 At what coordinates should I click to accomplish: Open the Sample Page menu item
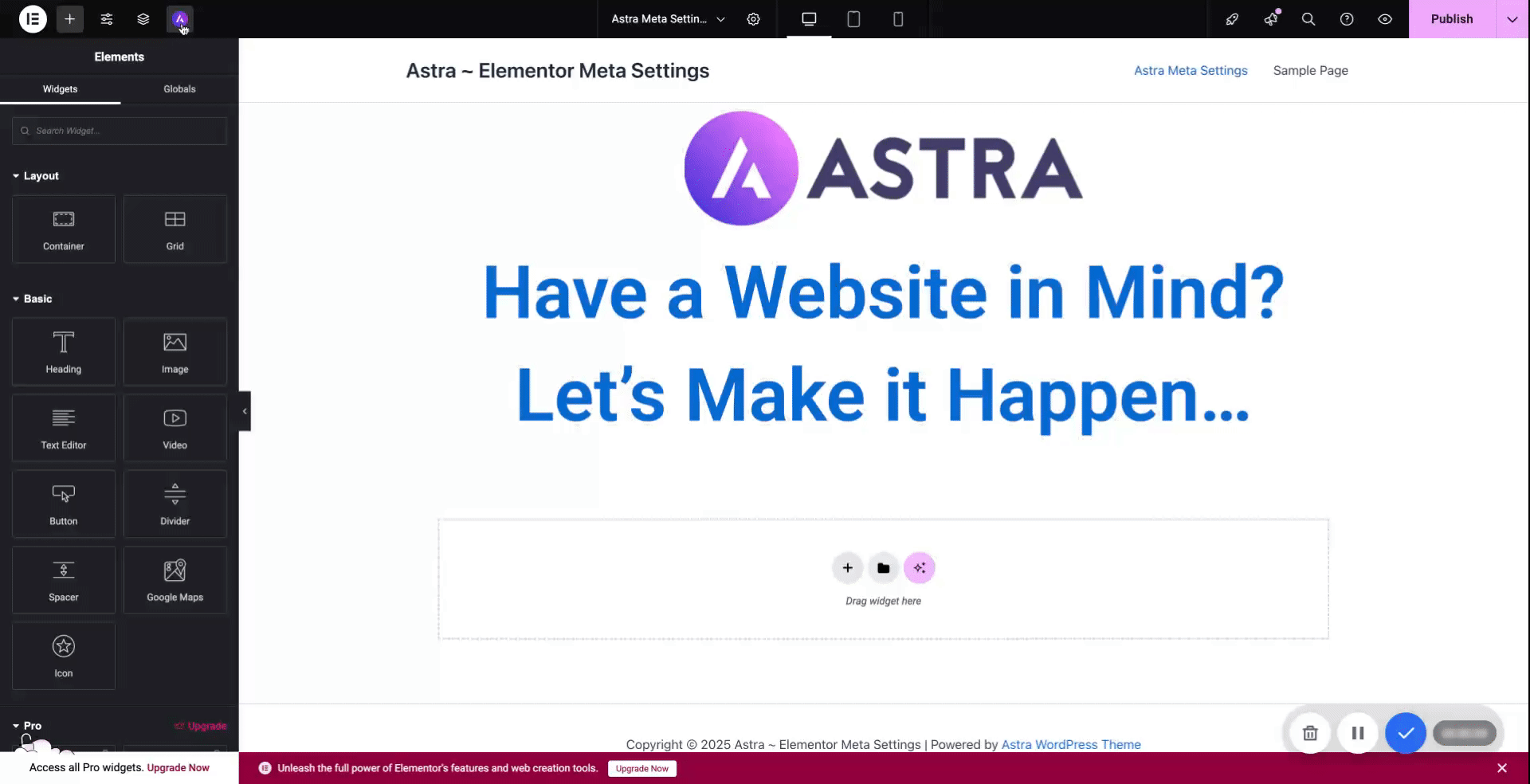[x=1310, y=71]
